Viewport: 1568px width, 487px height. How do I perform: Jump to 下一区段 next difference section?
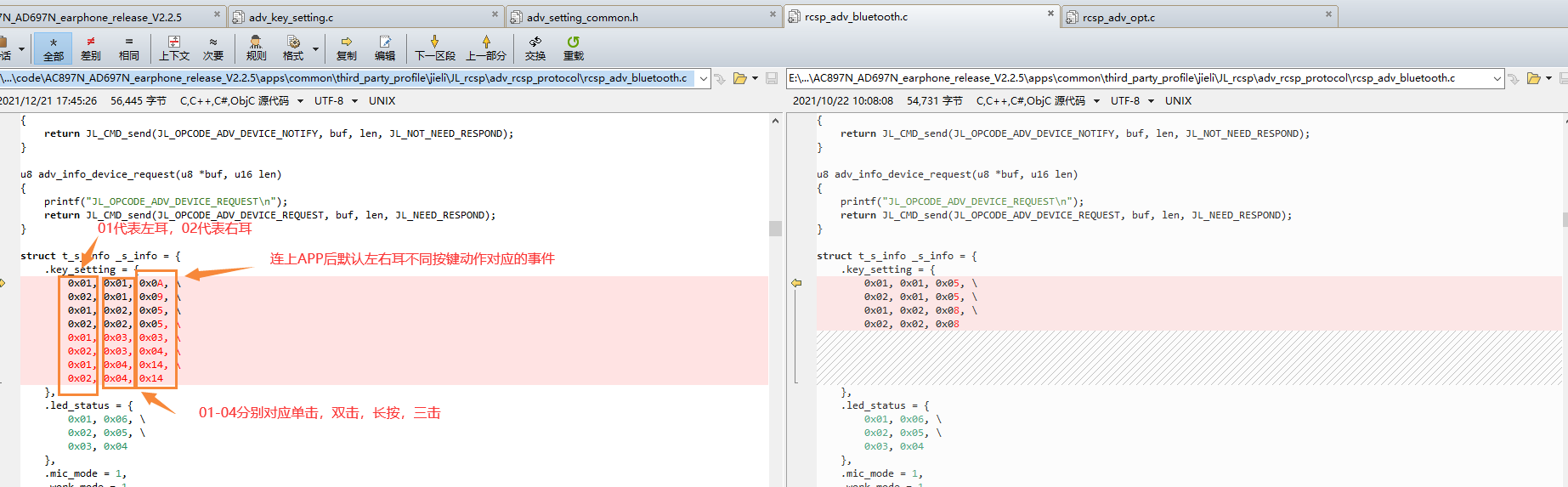pos(435,48)
